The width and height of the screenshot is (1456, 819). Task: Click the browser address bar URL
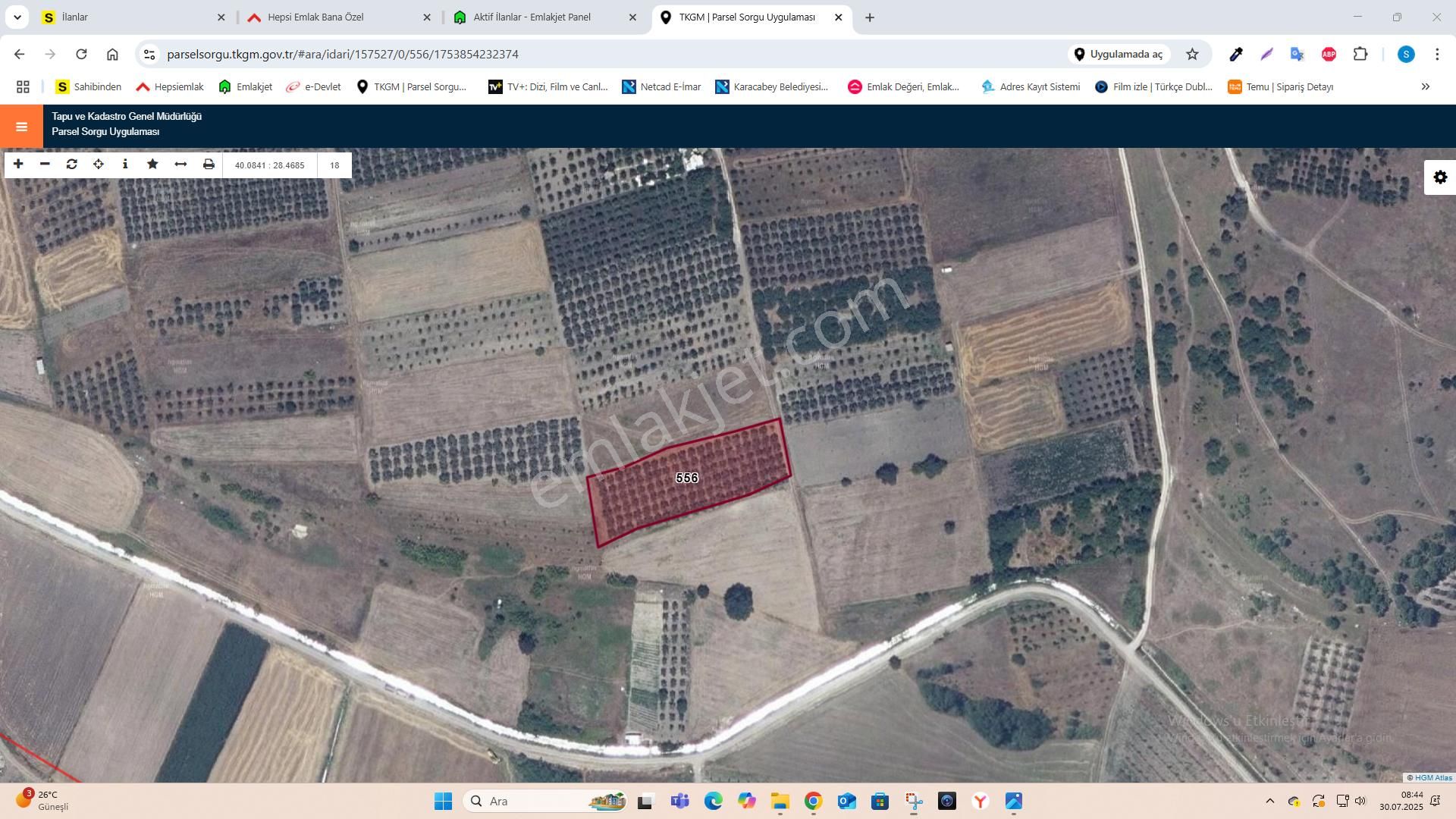coord(343,54)
